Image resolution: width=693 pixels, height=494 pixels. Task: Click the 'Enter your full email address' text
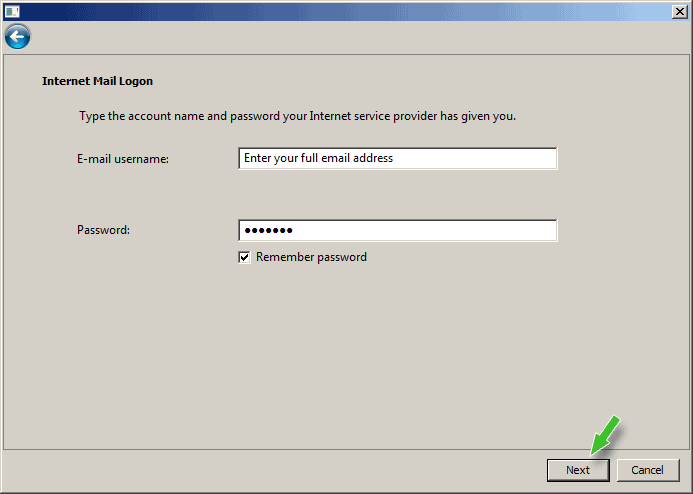[x=318, y=158]
